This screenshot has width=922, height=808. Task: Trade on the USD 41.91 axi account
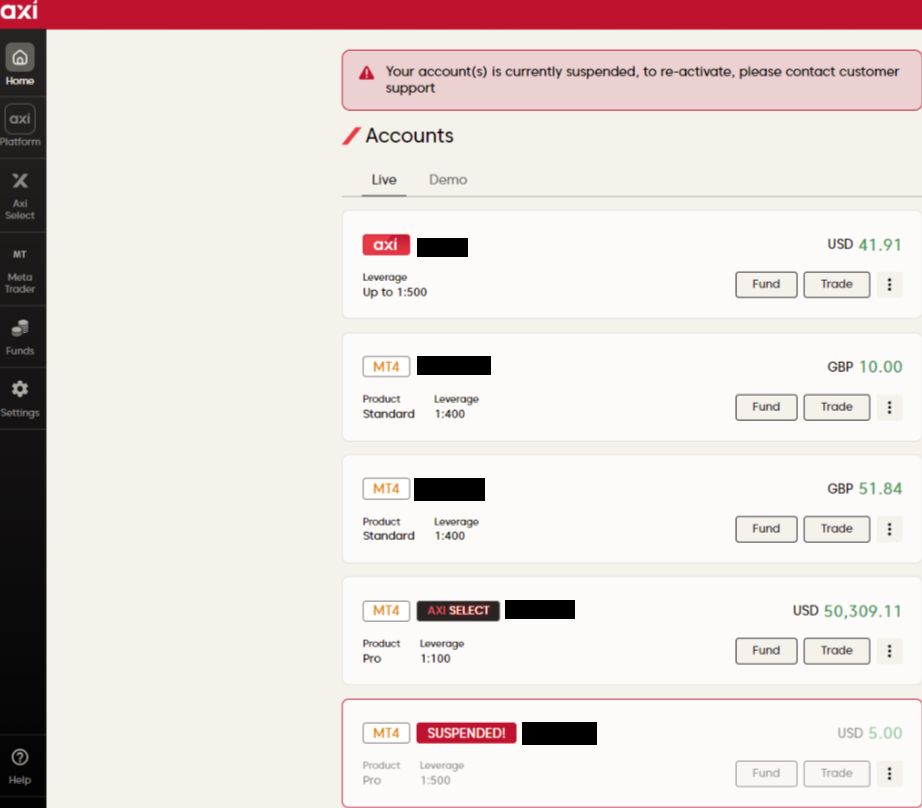(x=836, y=285)
